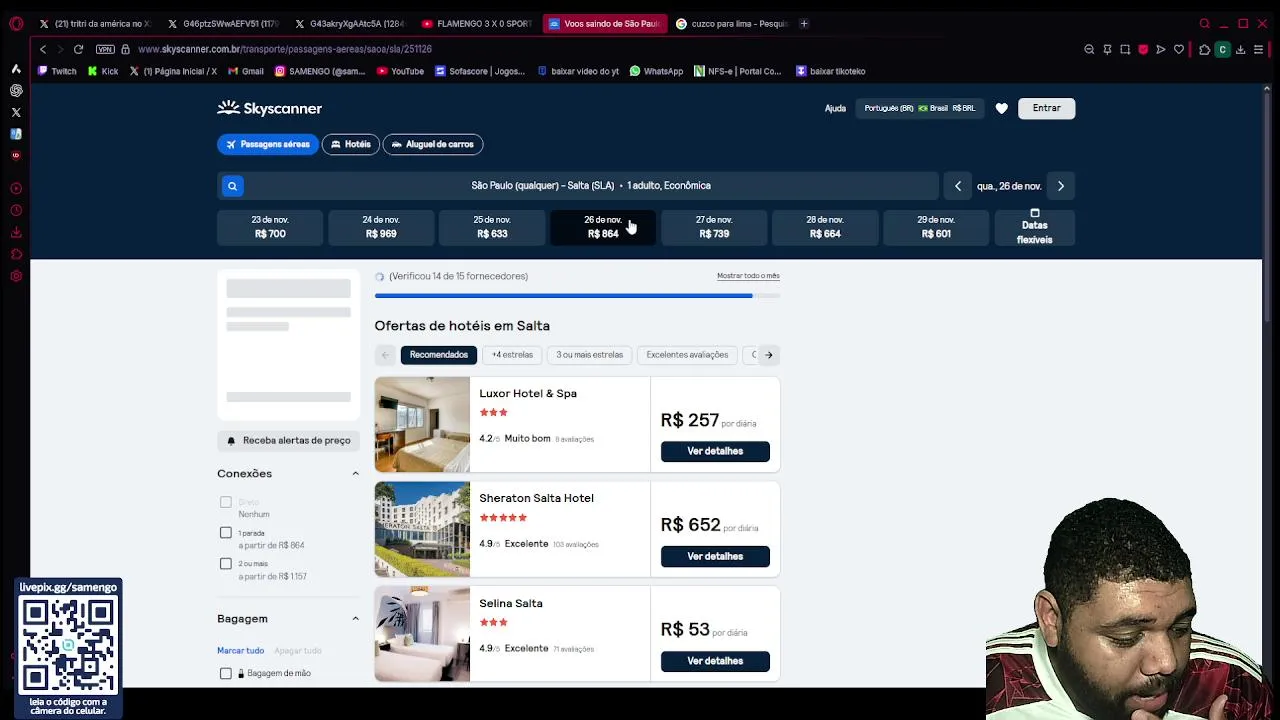Open Gmail bookmark
Image resolution: width=1280 pixels, height=720 pixels.
point(246,71)
